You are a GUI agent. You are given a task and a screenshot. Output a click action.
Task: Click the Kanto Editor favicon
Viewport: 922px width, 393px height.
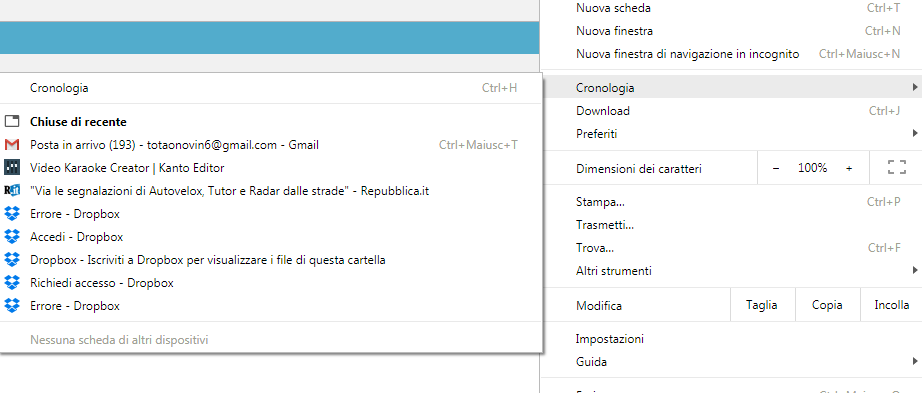[12, 168]
